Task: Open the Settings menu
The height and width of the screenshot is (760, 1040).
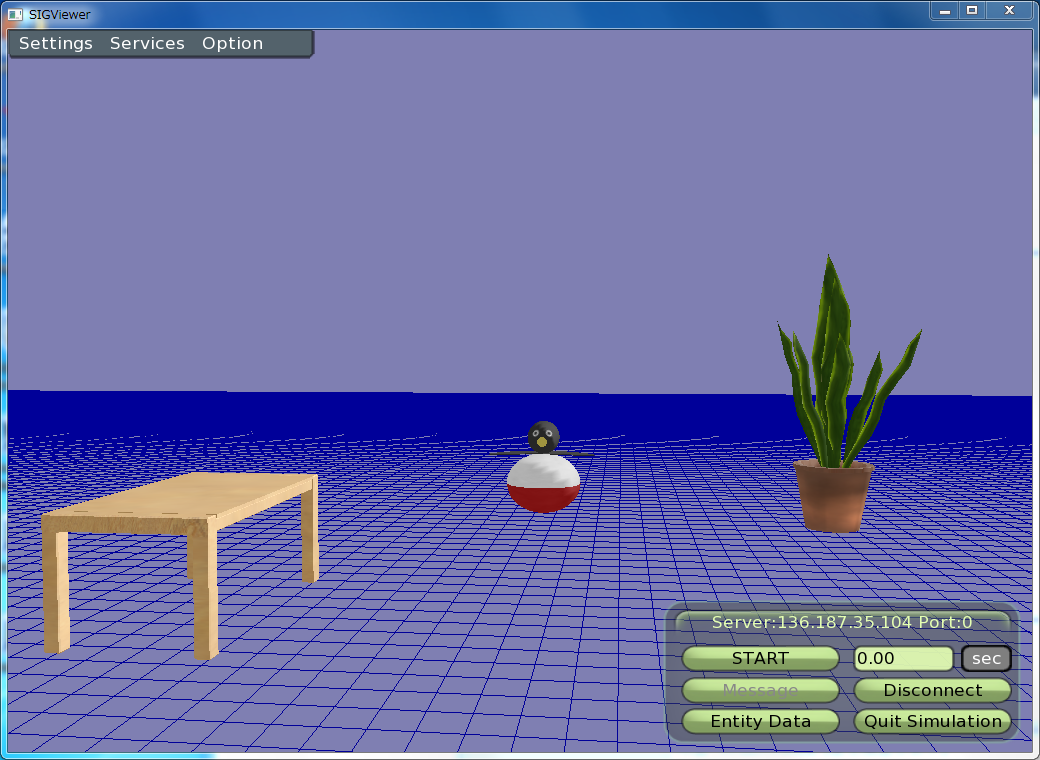Action: 56,44
